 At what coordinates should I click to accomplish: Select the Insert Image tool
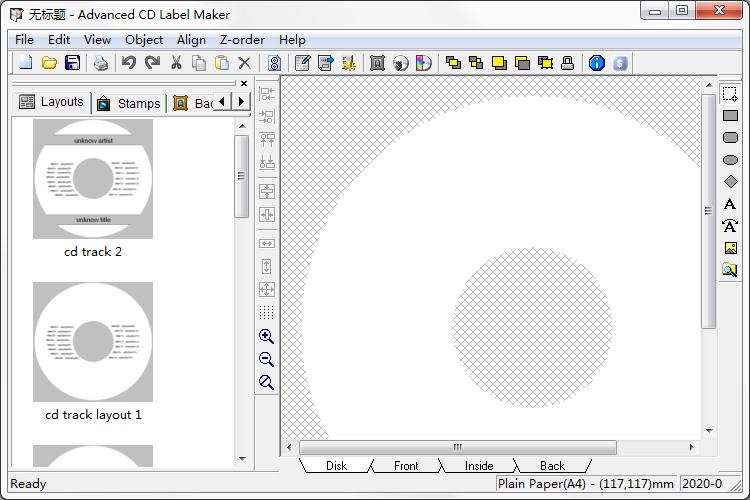(730, 248)
